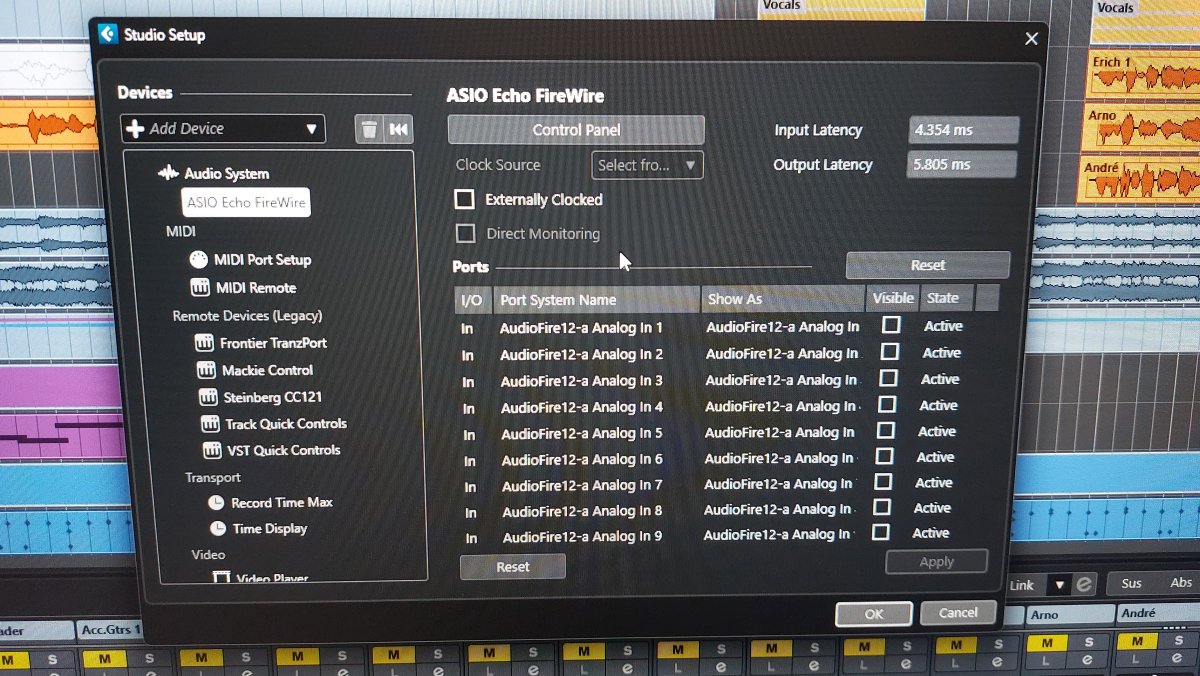Screen dimensions: 1200x676
Task: Click the Port System Name column header
Action: coord(597,299)
